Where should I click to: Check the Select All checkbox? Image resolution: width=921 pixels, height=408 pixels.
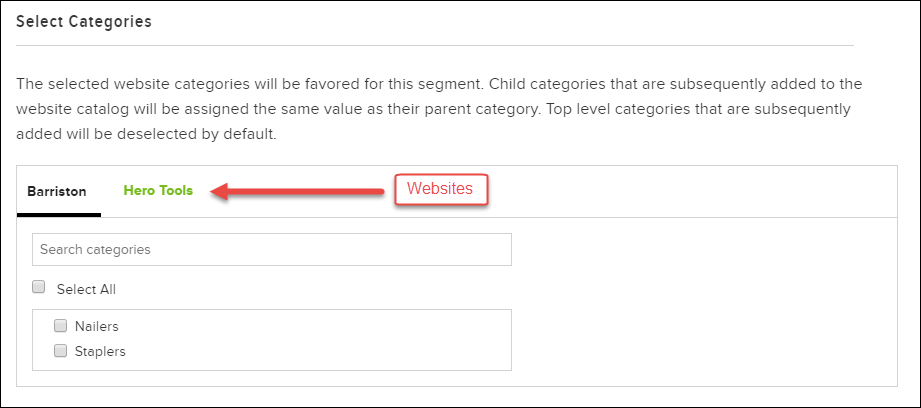(39, 287)
